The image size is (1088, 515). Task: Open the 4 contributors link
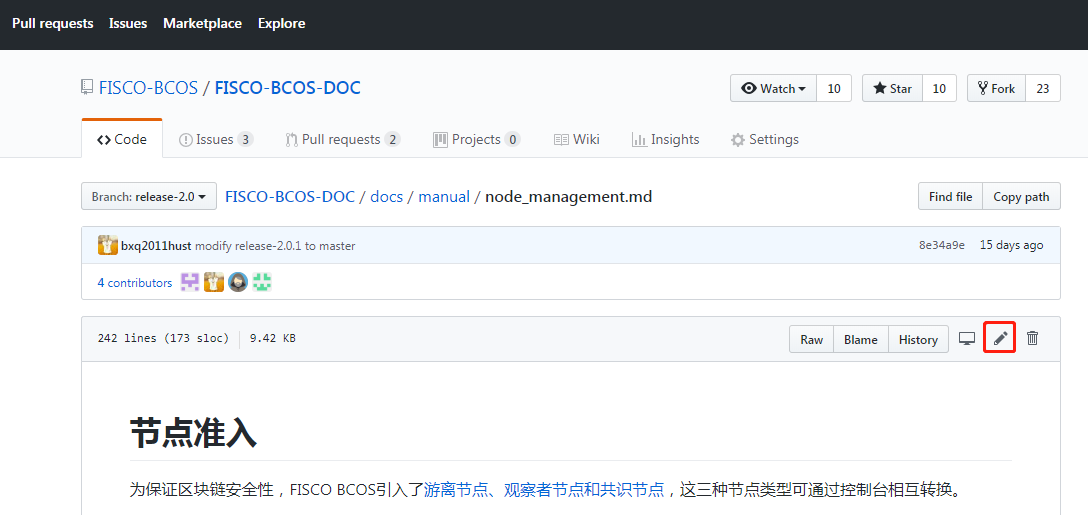click(135, 283)
